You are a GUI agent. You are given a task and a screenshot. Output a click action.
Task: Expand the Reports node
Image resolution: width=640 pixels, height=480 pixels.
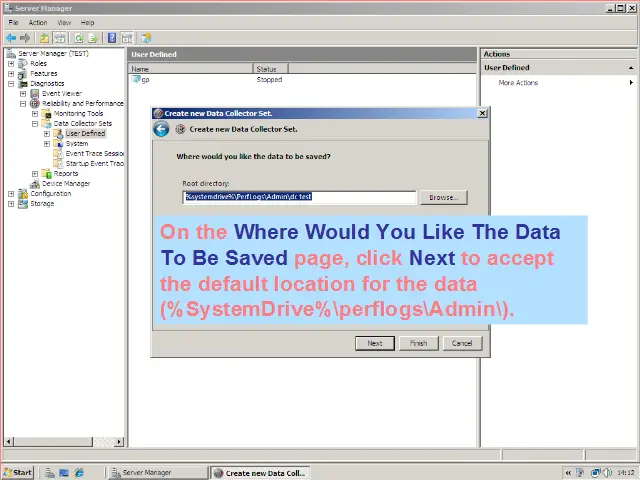click(35, 174)
